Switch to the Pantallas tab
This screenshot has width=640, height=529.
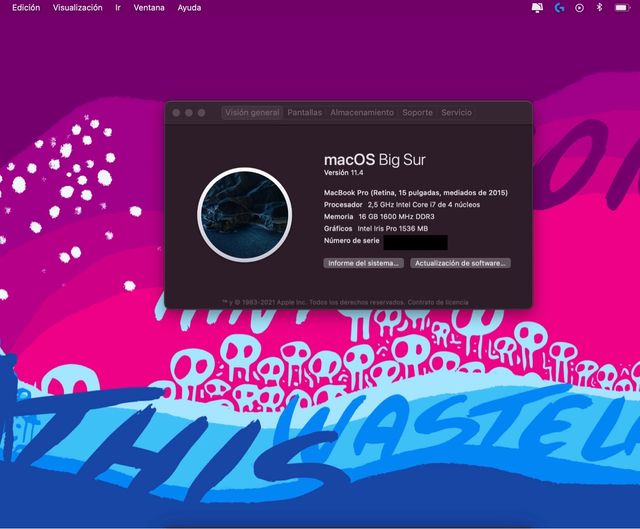pos(305,113)
